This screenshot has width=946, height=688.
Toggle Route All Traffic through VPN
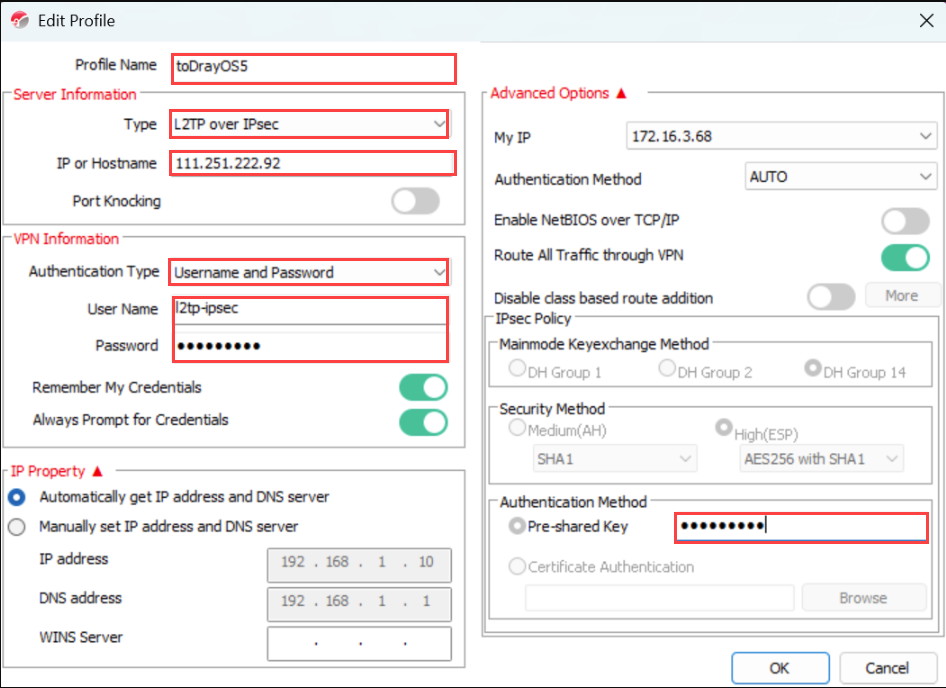click(x=905, y=257)
